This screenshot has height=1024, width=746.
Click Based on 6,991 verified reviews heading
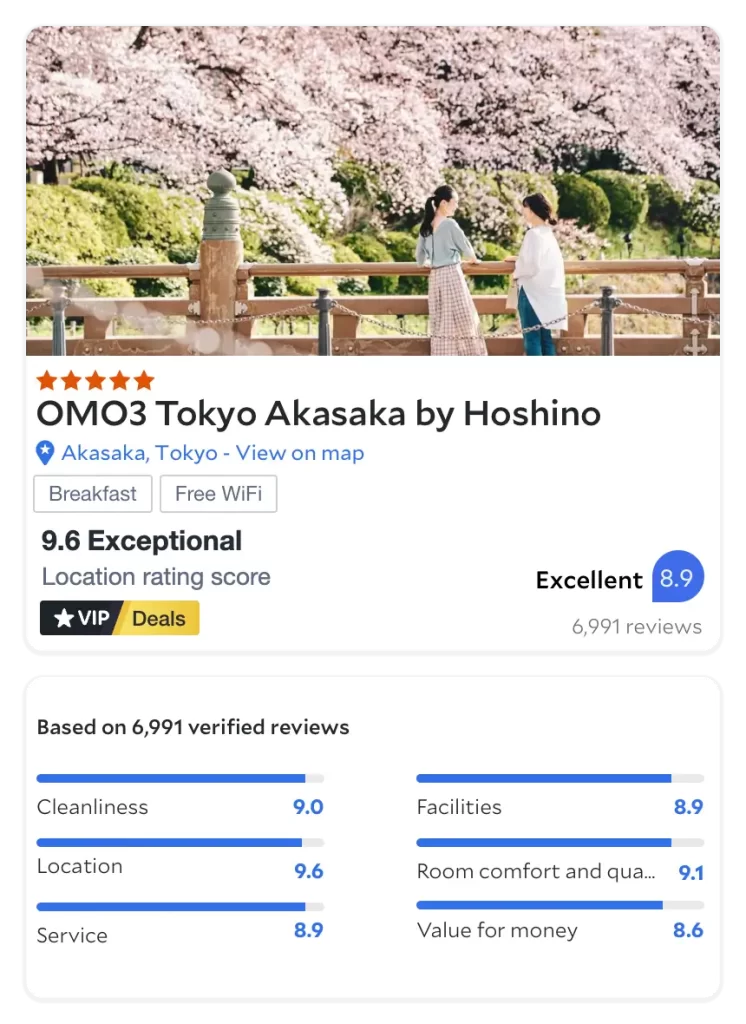[x=193, y=727]
